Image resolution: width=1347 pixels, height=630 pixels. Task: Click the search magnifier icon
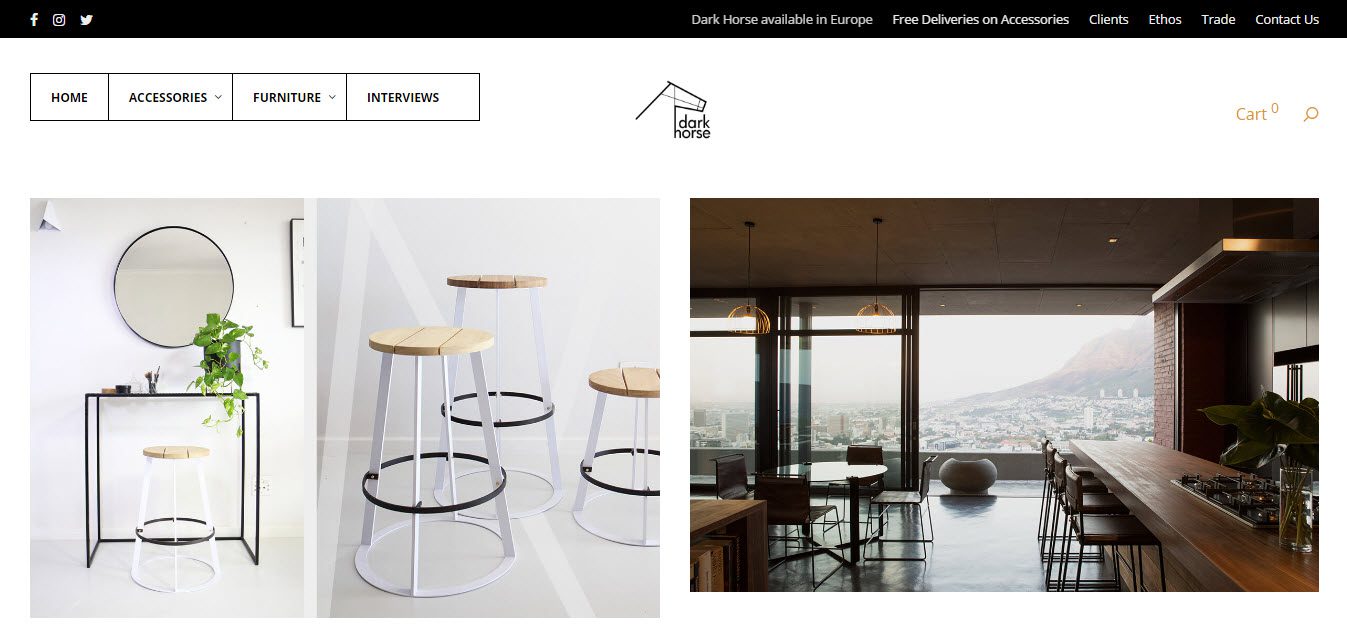pyautogui.click(x=1311, y=114)
